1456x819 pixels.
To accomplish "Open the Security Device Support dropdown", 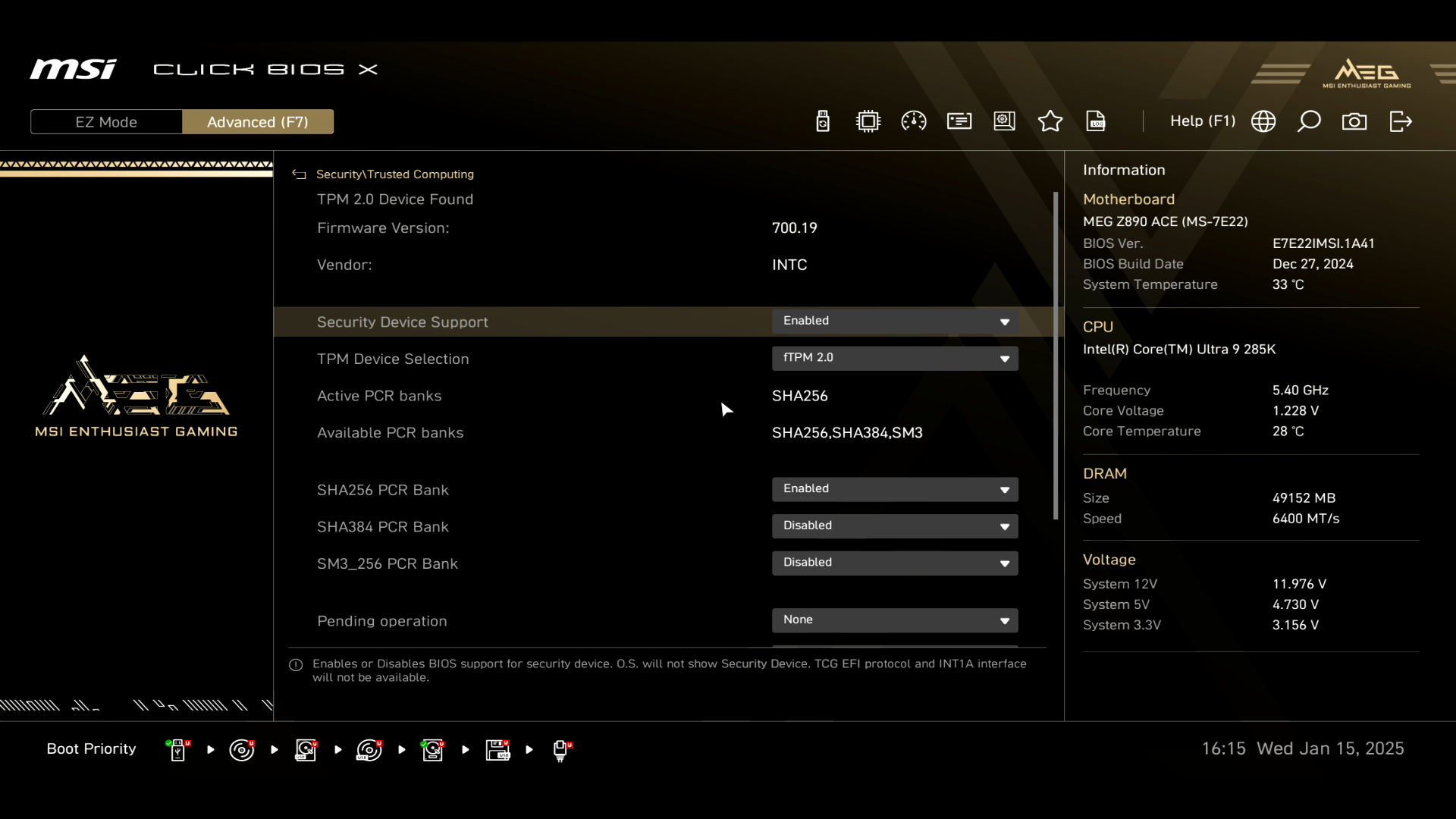I will pos(895,322).
